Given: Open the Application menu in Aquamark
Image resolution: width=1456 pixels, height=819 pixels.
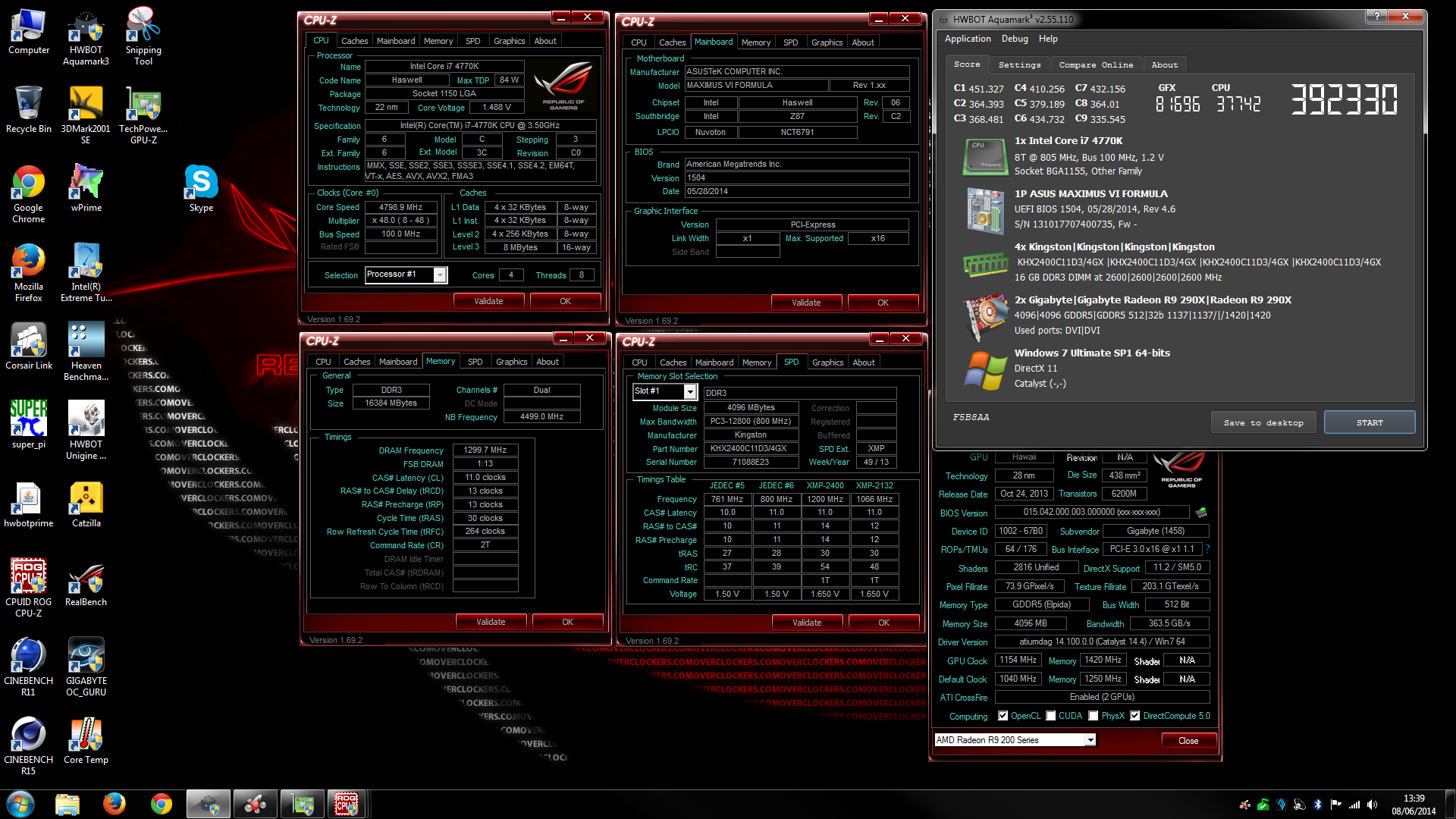Looking at the screenshot, I should click(968, 39).
